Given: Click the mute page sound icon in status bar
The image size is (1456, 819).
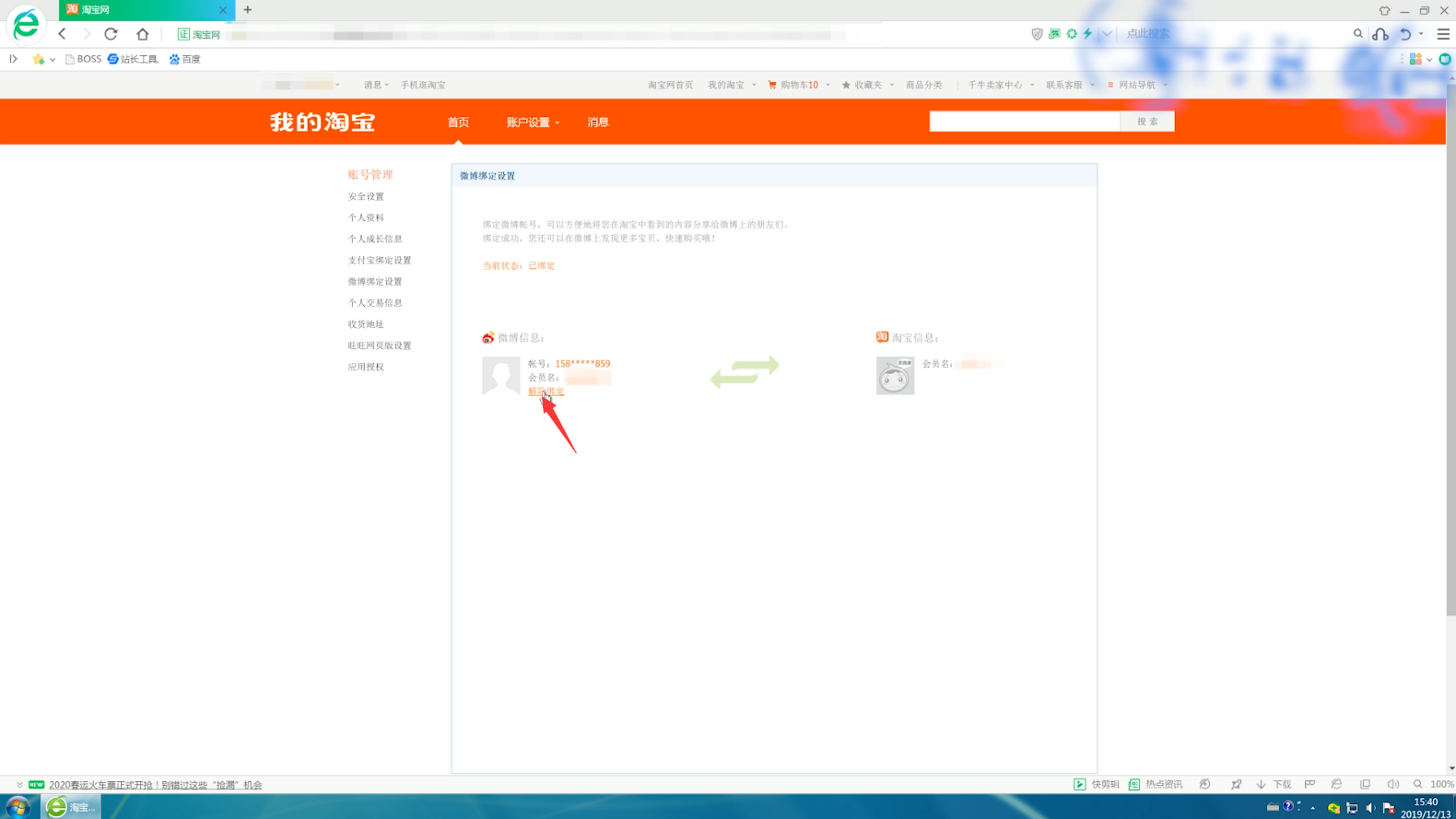Looking at the screenshot, I should [x=1393, y=785].
